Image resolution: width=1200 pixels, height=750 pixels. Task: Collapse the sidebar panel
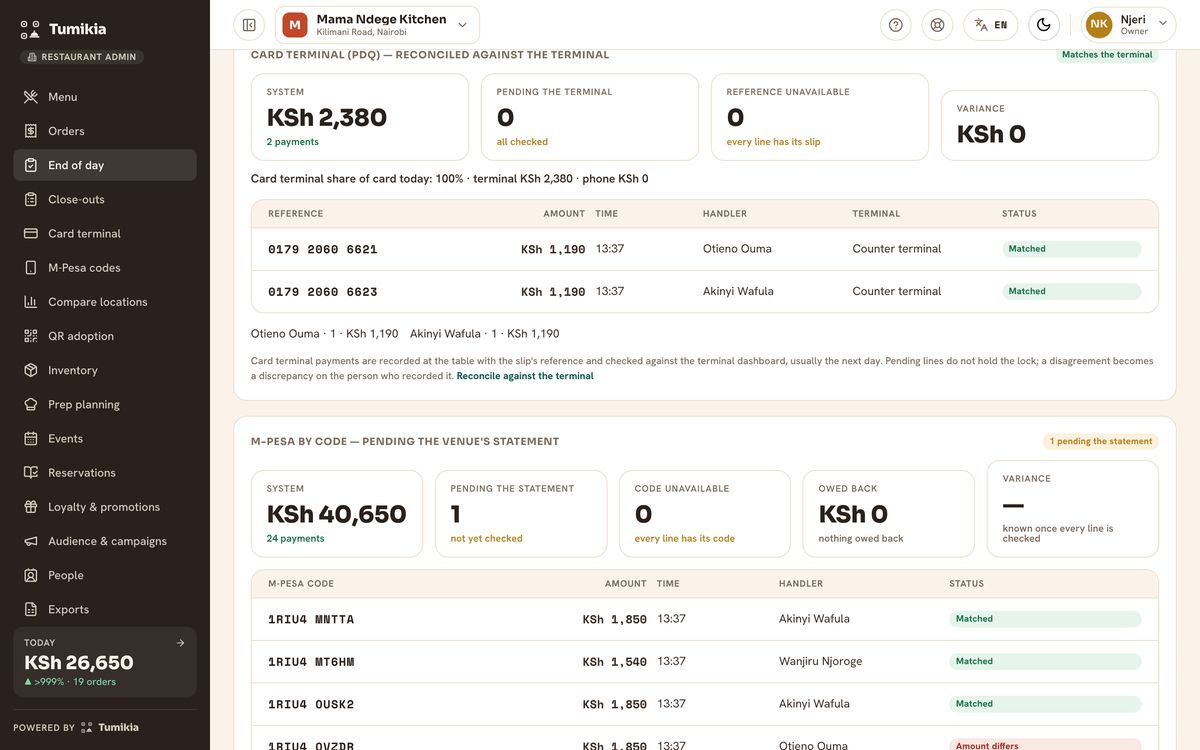tap(249, 25)
